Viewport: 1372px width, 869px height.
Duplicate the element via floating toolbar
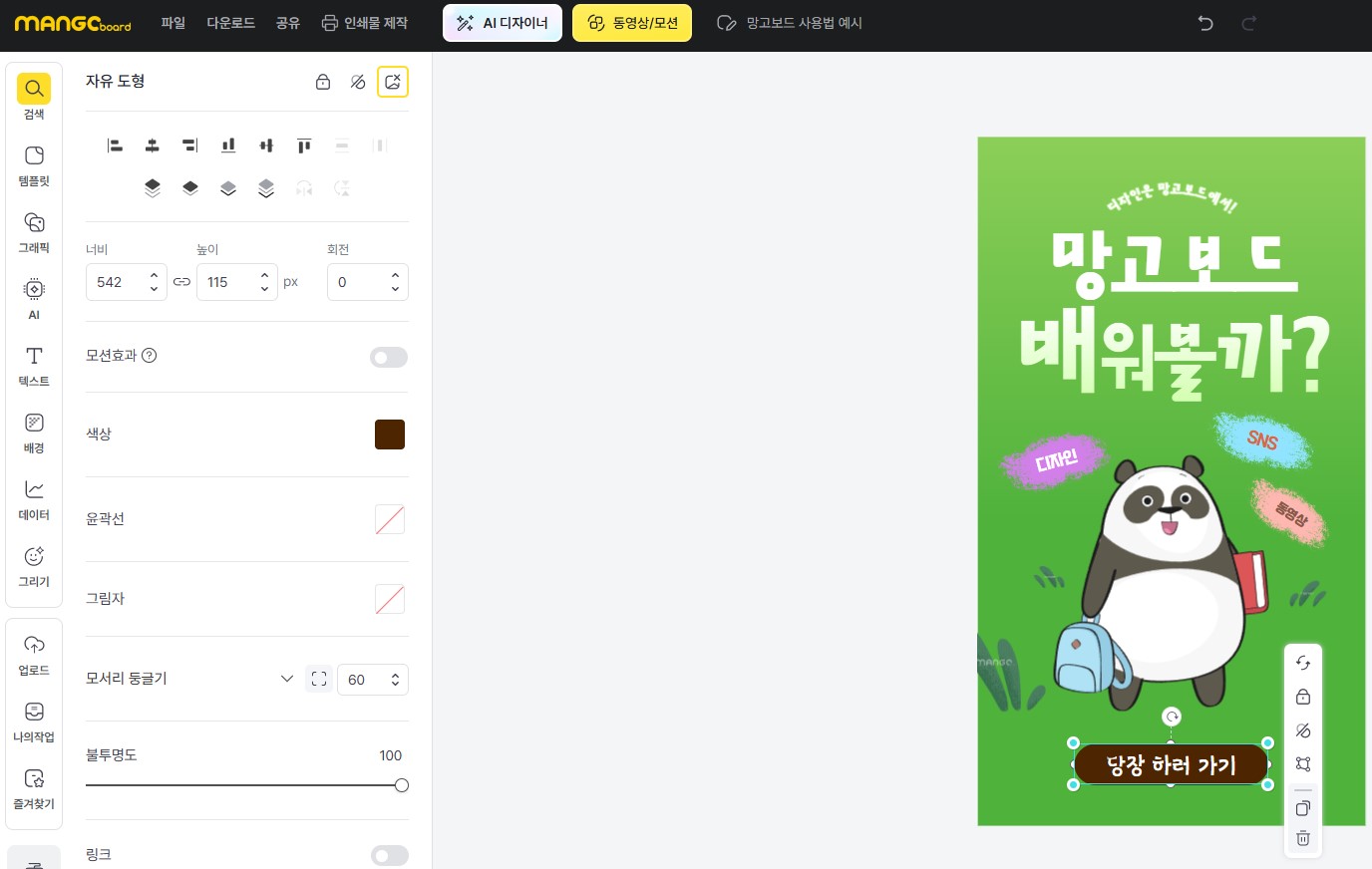pos(1303,808)
